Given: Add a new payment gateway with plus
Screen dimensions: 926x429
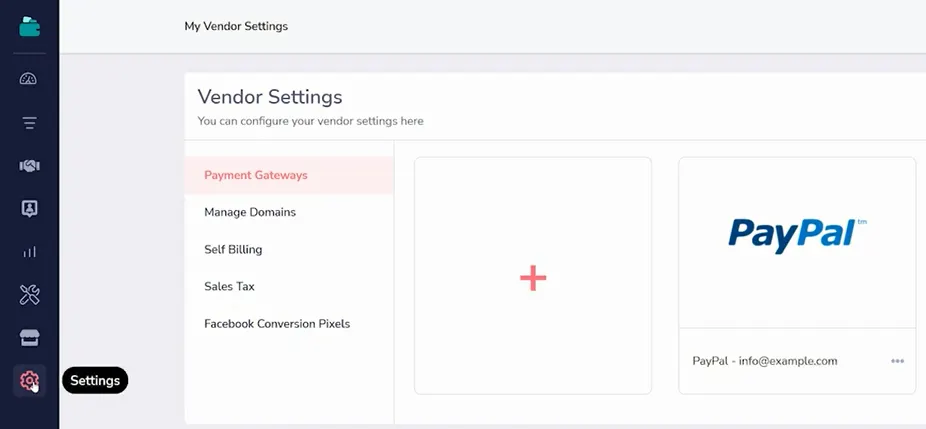Looking at the screenshot, I should 533,276.
